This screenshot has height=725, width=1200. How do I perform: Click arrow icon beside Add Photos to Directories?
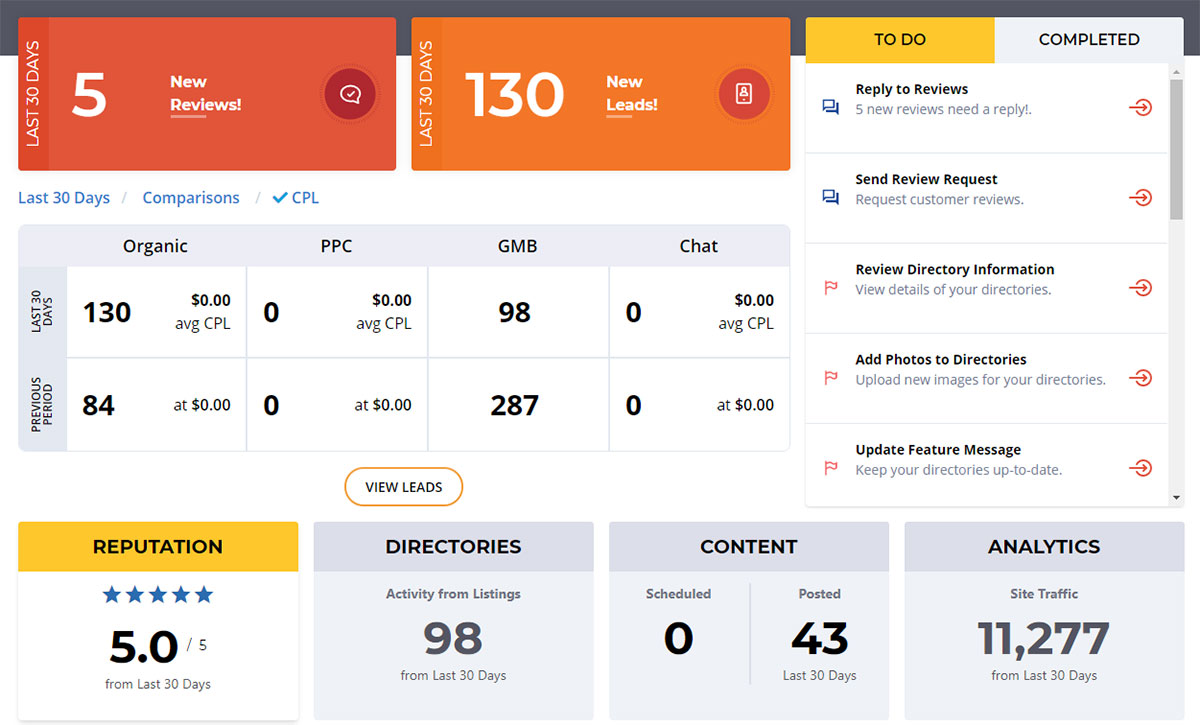(x=1140, y=378)
